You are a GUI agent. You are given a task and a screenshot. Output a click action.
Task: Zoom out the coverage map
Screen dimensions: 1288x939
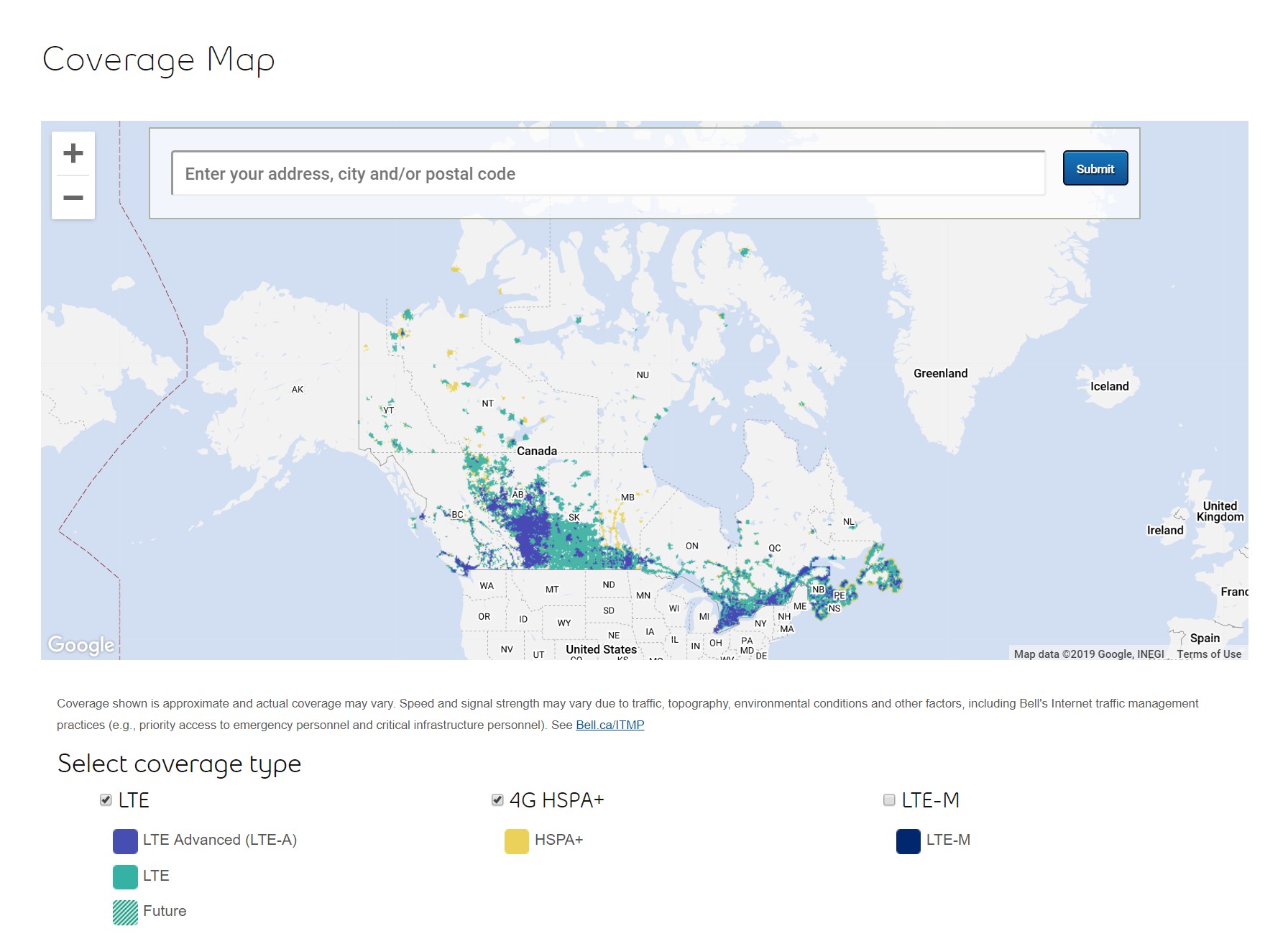73,198
